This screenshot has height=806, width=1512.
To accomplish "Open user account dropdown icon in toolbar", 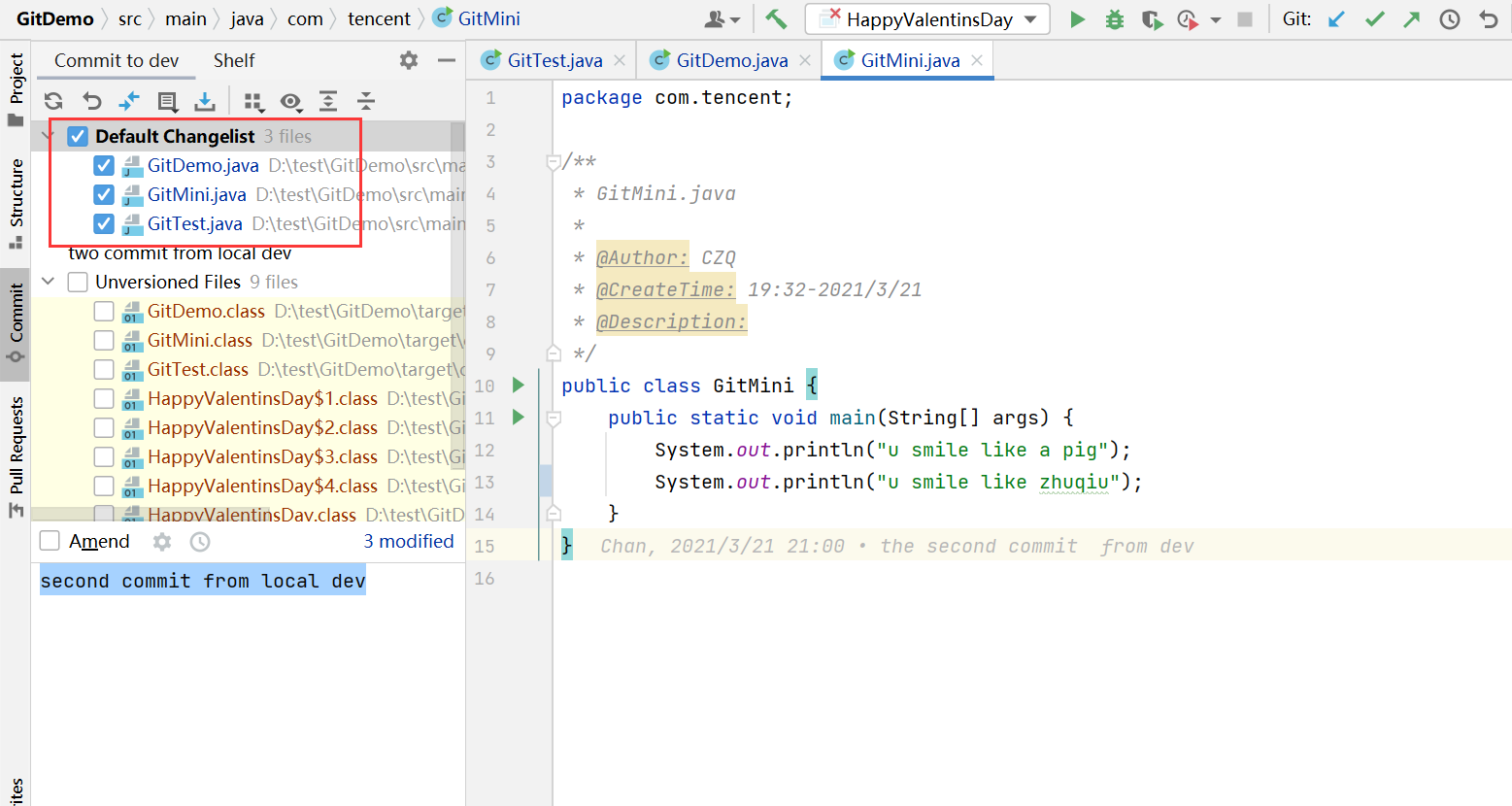I will pos(722,19).
